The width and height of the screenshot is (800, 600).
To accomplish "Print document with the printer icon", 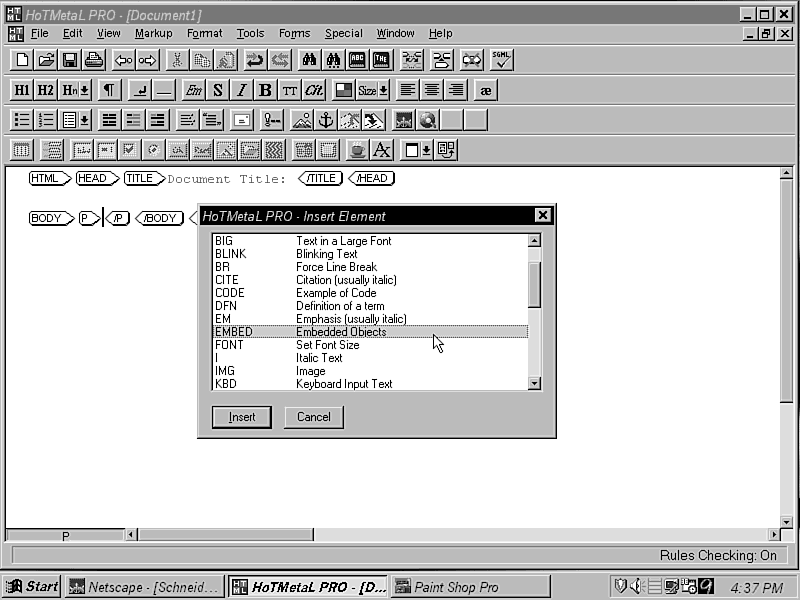I will pyautogui.click(x=94, y=60).
